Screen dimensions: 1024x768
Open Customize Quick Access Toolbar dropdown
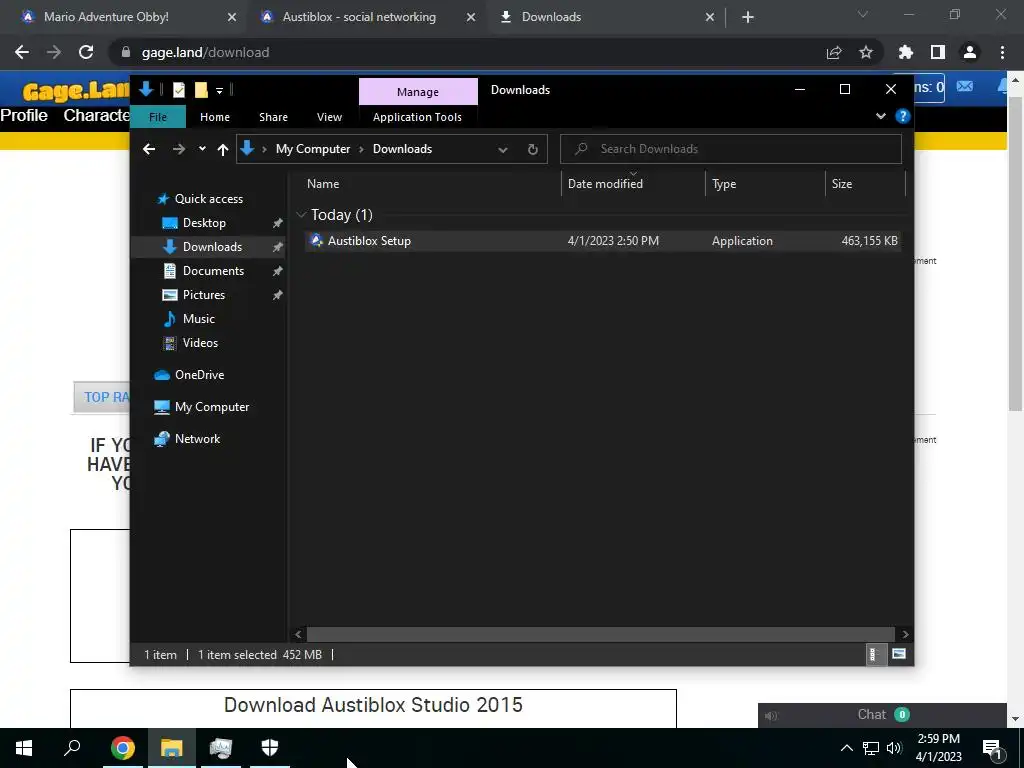[219, 91]
